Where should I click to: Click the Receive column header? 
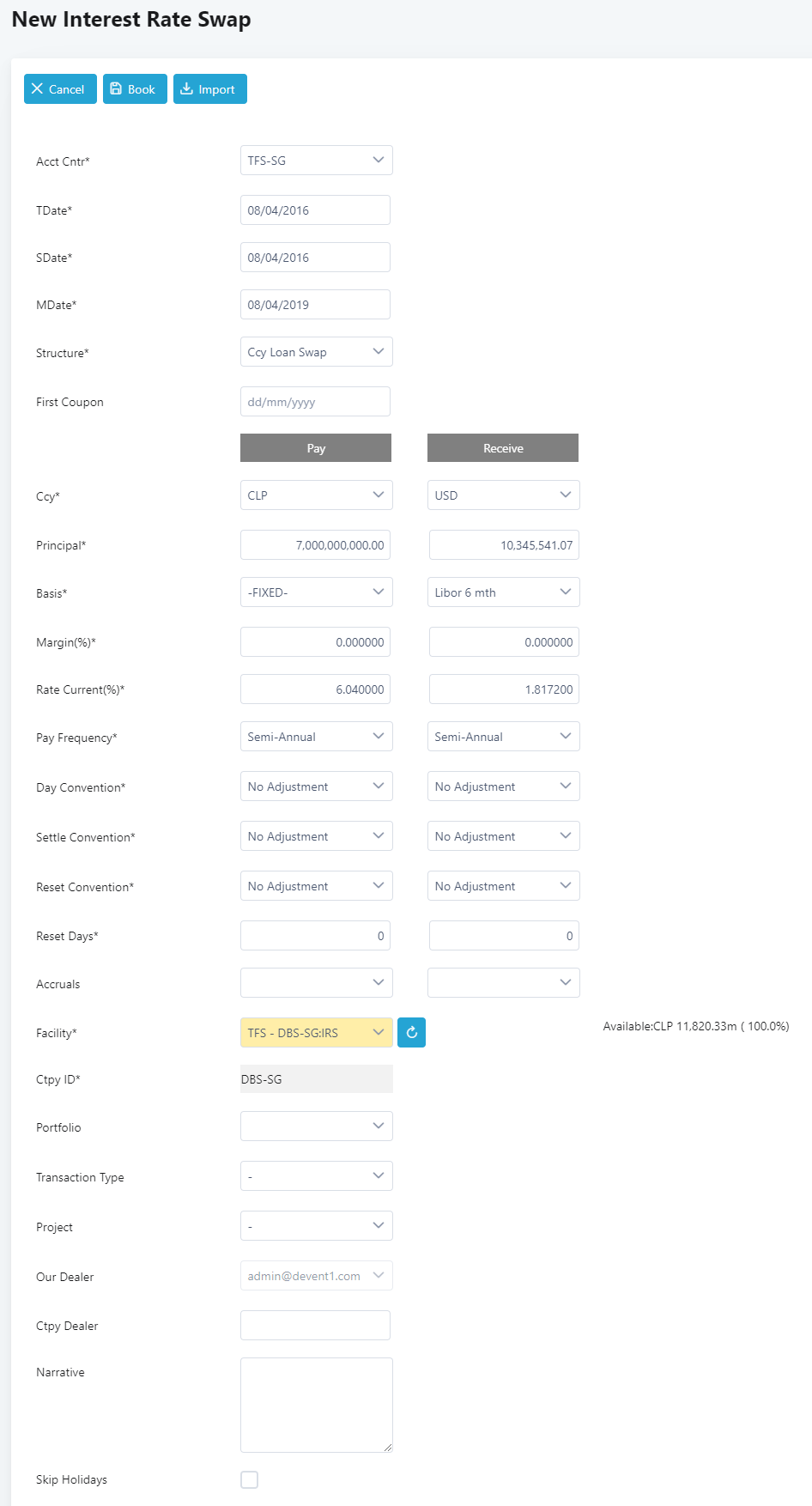coord(503,448)
